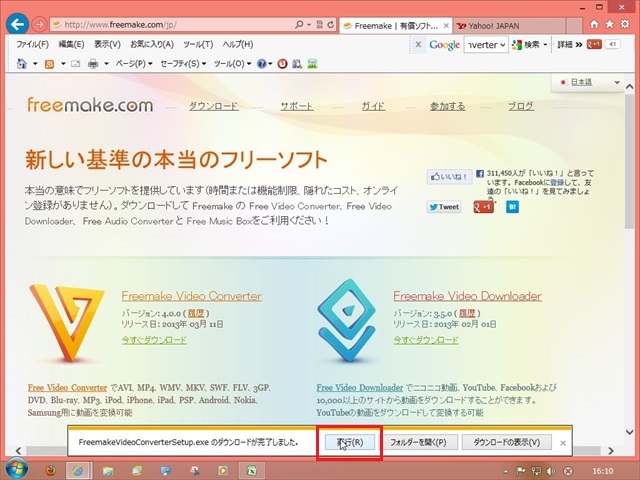Close the download notification bar
Image resolution: width=640 pixels, height=480 pixels.
coord(563,442)
